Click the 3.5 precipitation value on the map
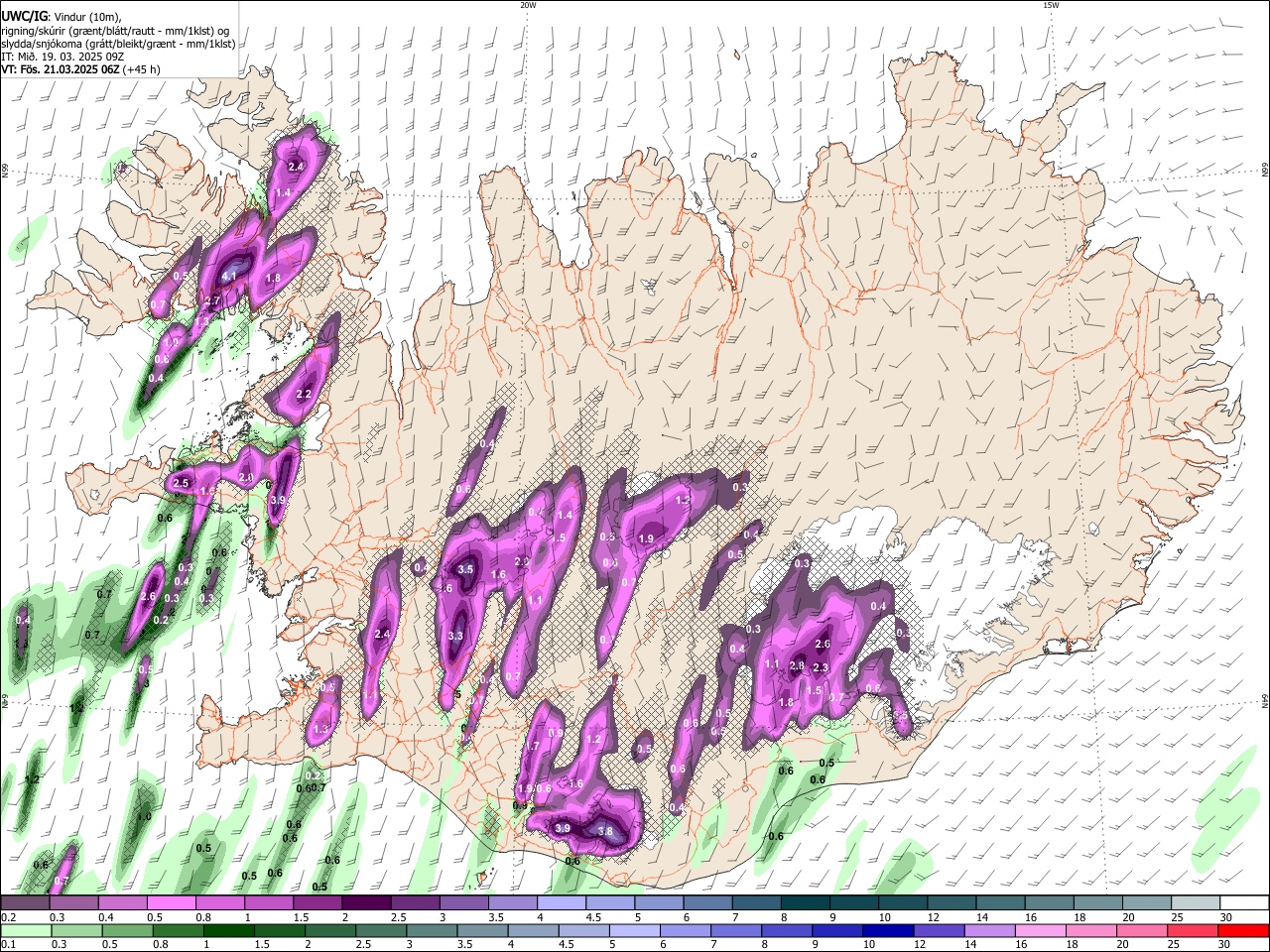Viewport: 1270px width, 952px height. tap(465, 569)
